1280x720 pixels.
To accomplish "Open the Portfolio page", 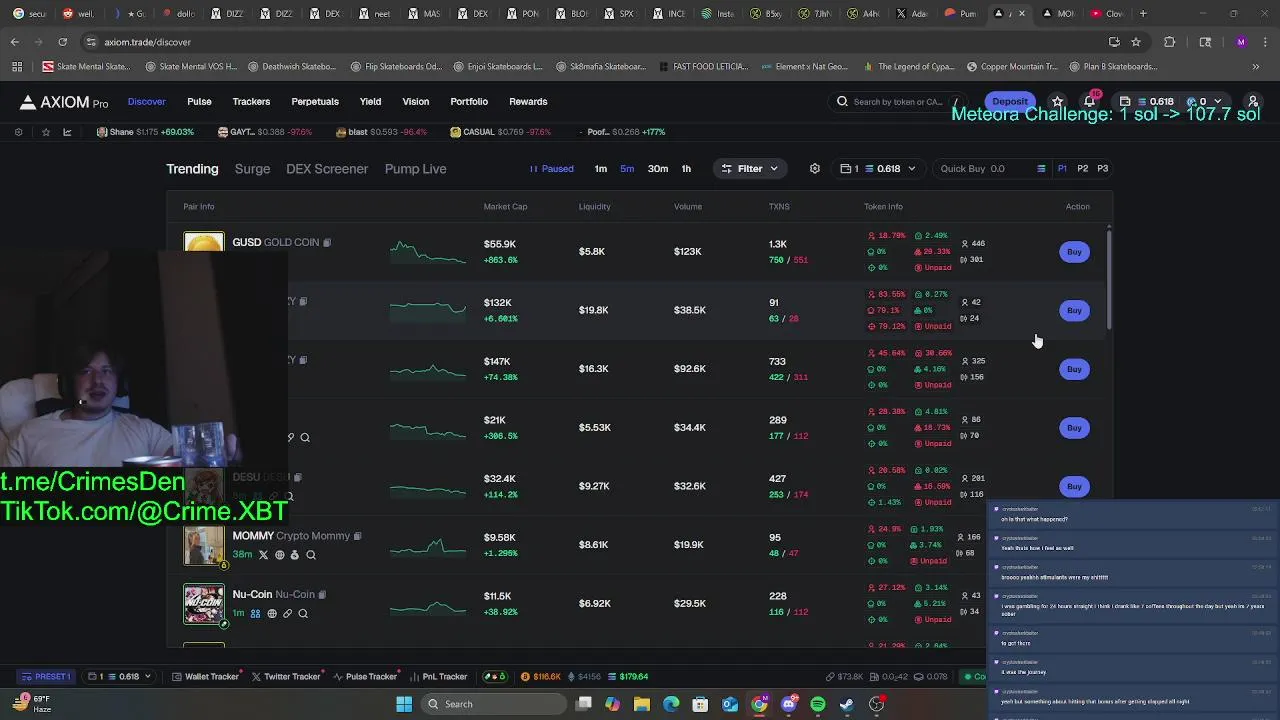I will click(469, 101).
